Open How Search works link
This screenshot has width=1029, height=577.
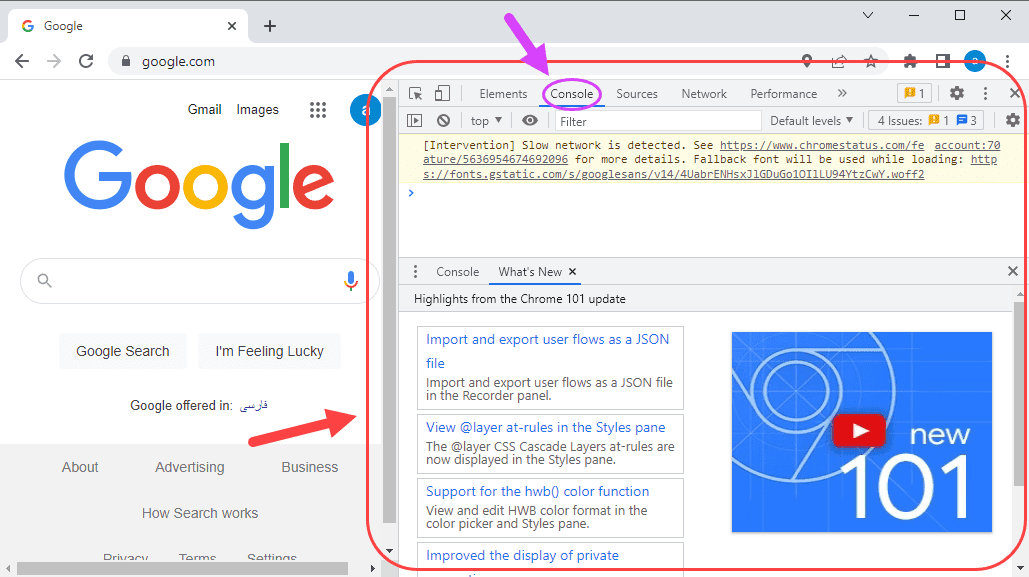pyautogui.click(x=200, y=513)
